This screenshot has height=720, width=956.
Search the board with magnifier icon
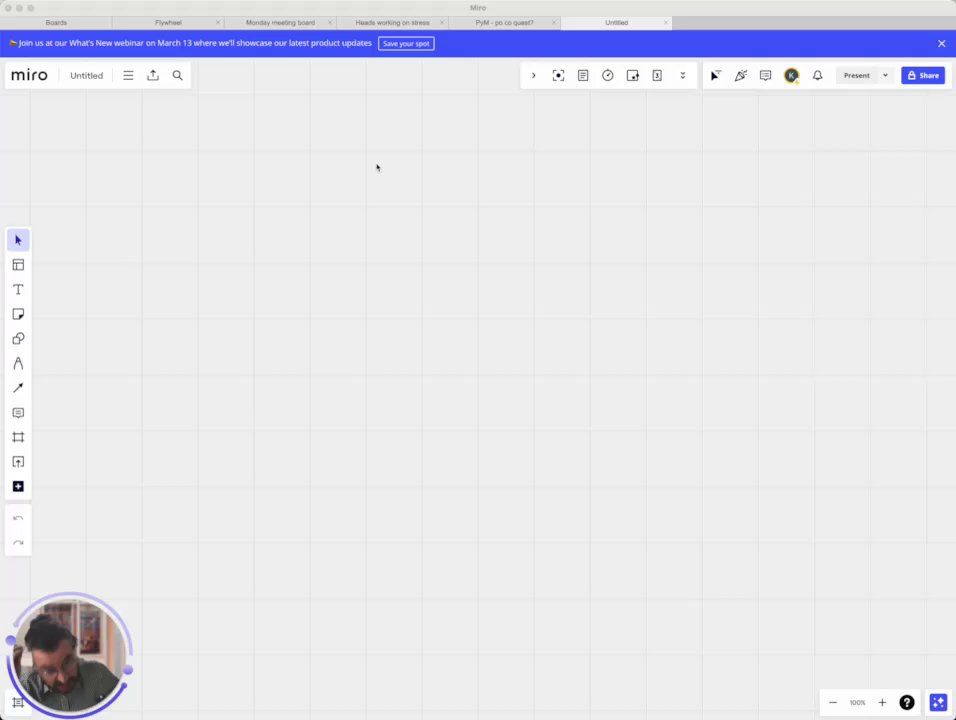coord(177,76)
